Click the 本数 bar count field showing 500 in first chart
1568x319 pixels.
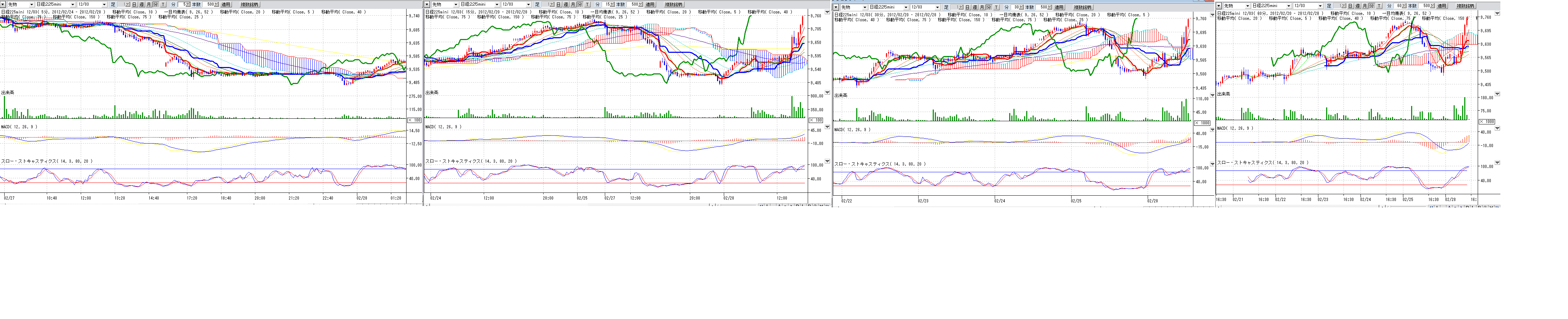(209, 4)
